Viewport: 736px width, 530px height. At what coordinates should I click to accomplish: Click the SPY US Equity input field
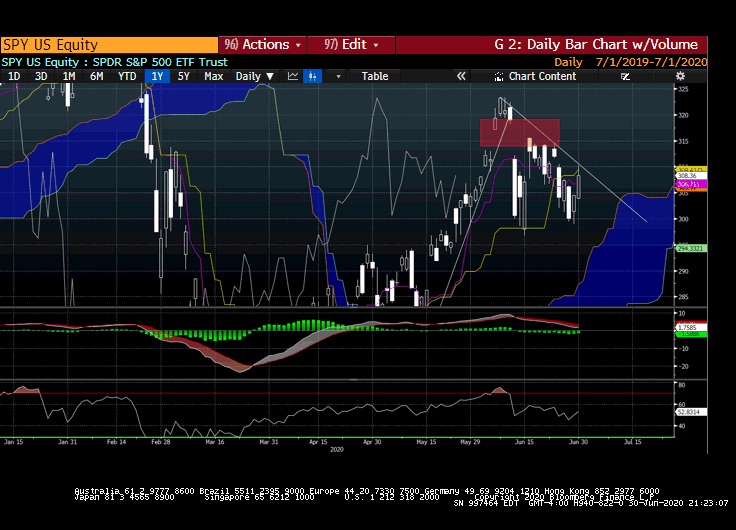[109, 45]
